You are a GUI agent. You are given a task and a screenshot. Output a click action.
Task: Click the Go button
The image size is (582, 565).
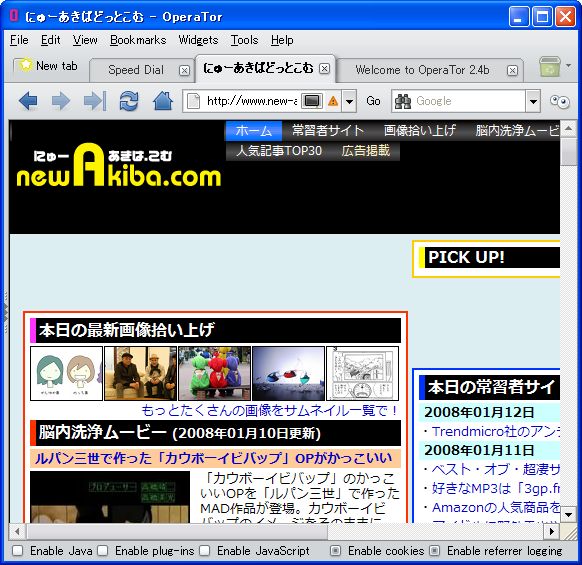pos(373,101)
